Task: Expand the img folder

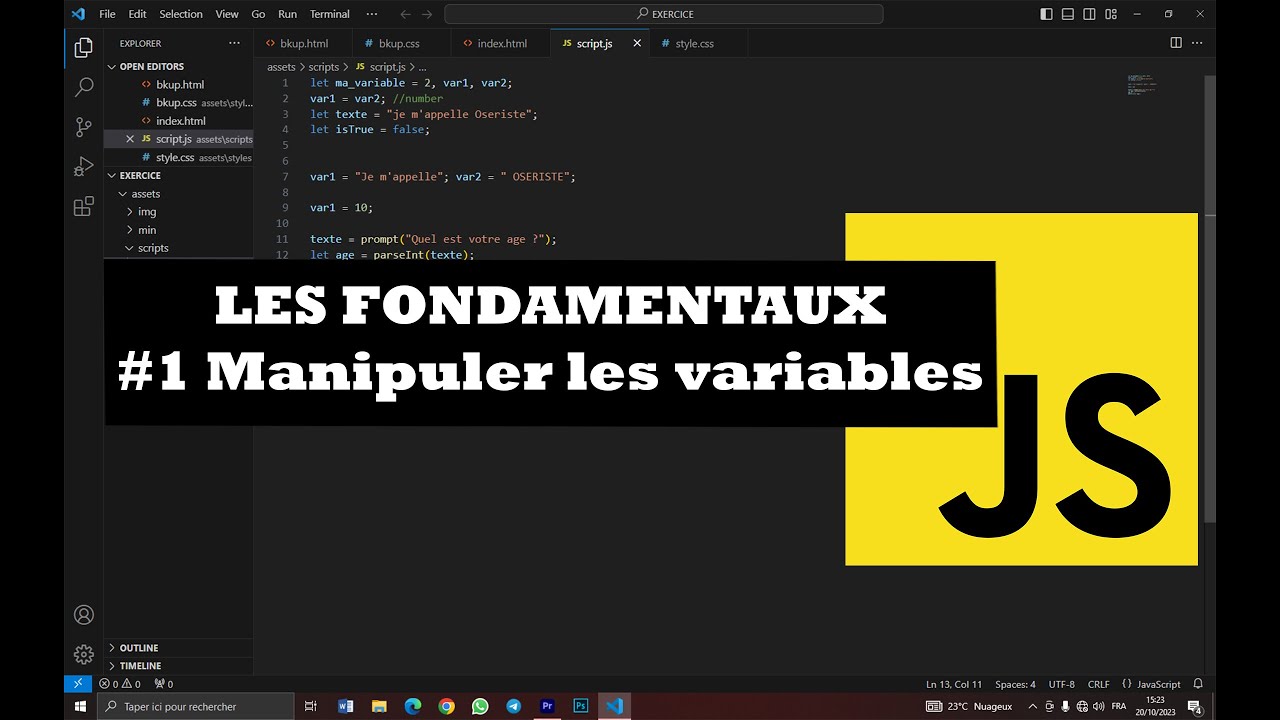Action: [x=178, y=211]
